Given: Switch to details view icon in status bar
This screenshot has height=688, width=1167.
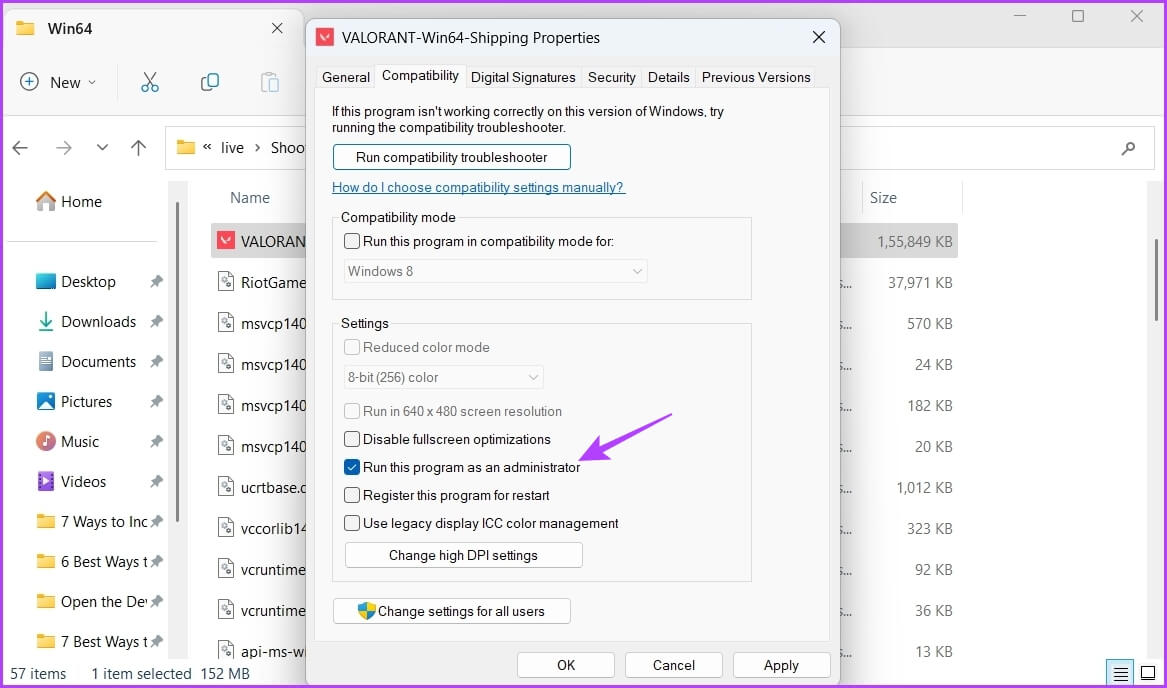Looking at the screenshot, I should (x=1120, y=674).
